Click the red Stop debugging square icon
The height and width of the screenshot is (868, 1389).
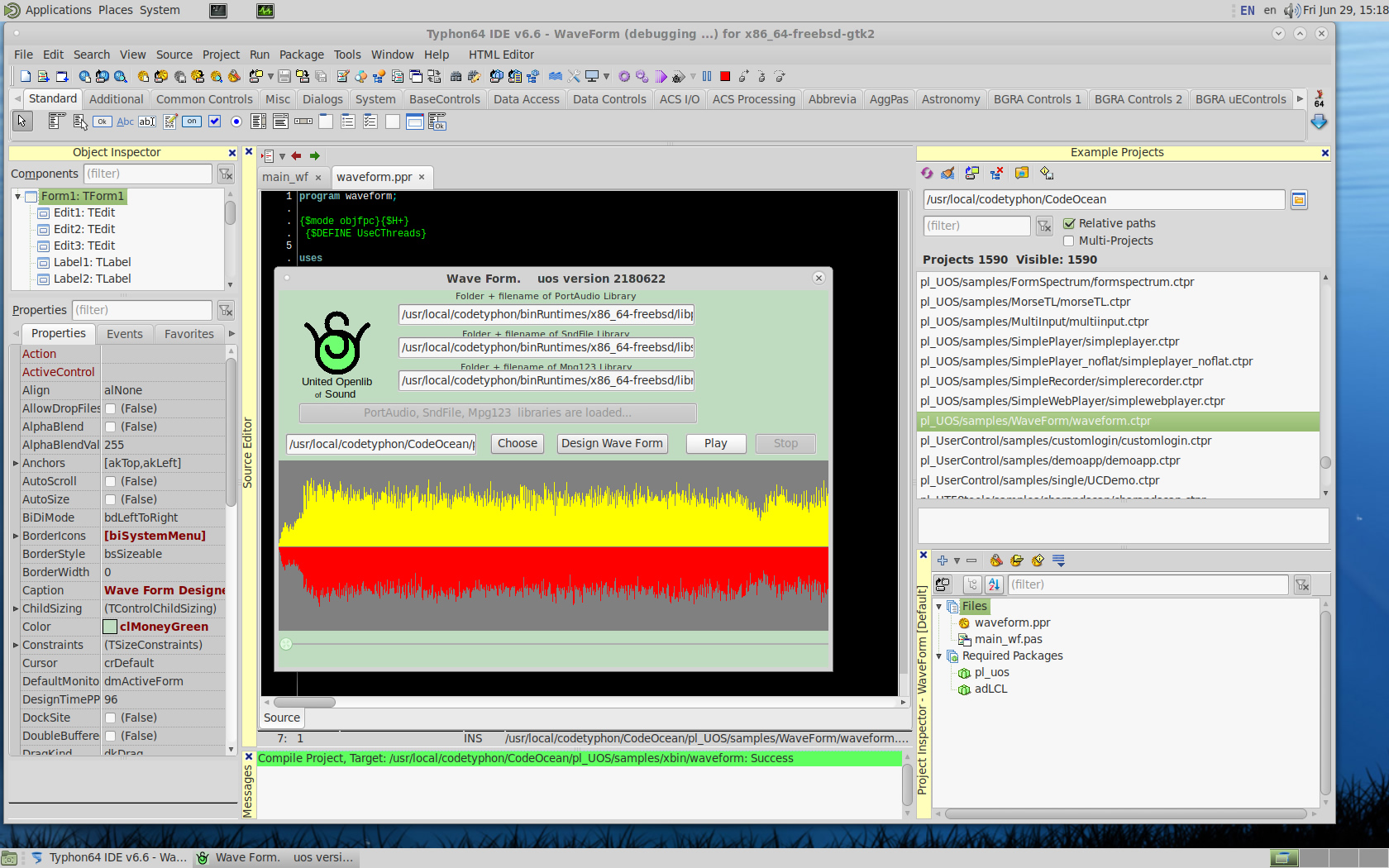(725, 76)
